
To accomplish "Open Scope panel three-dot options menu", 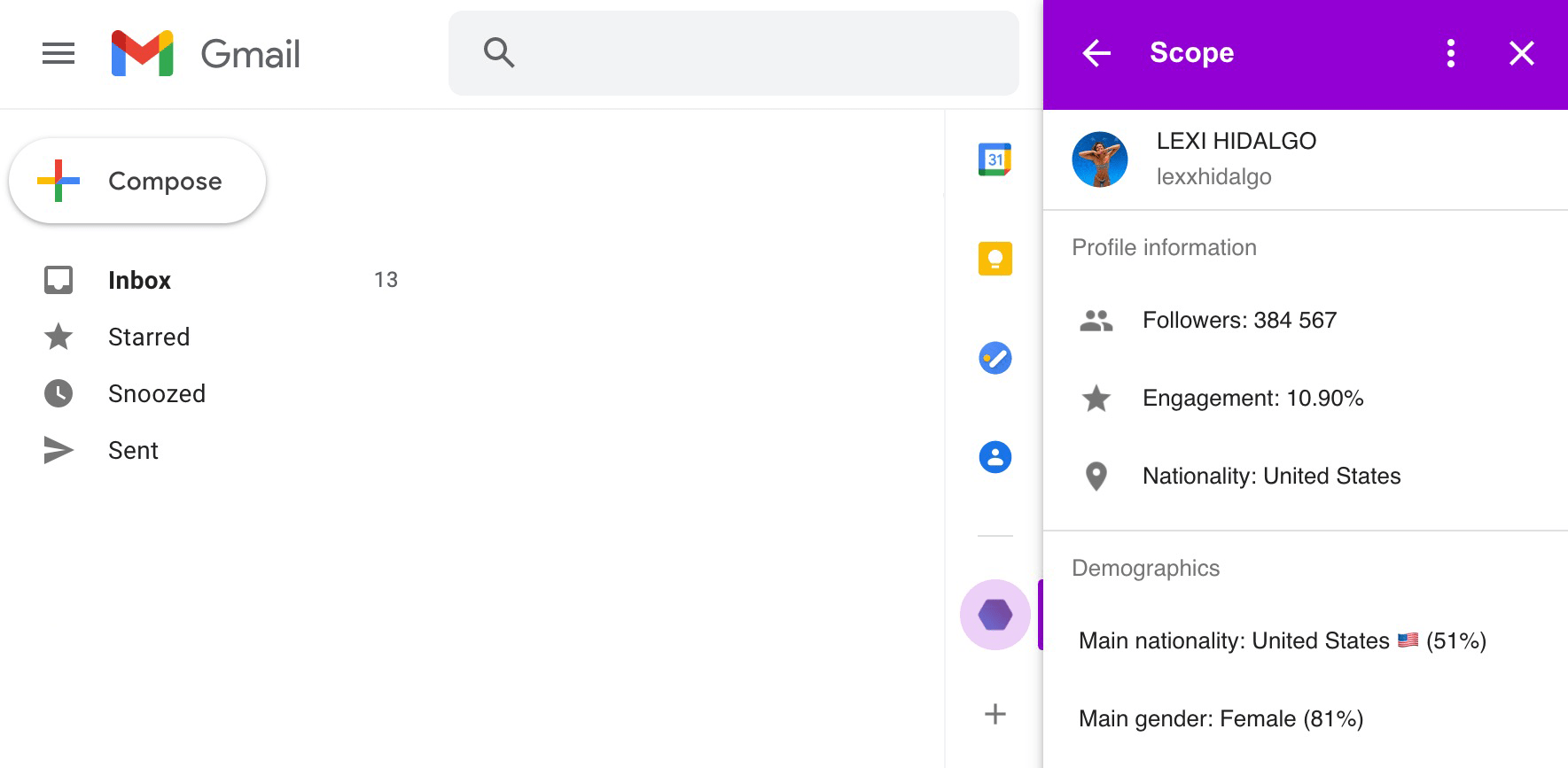I will 1451,53.
